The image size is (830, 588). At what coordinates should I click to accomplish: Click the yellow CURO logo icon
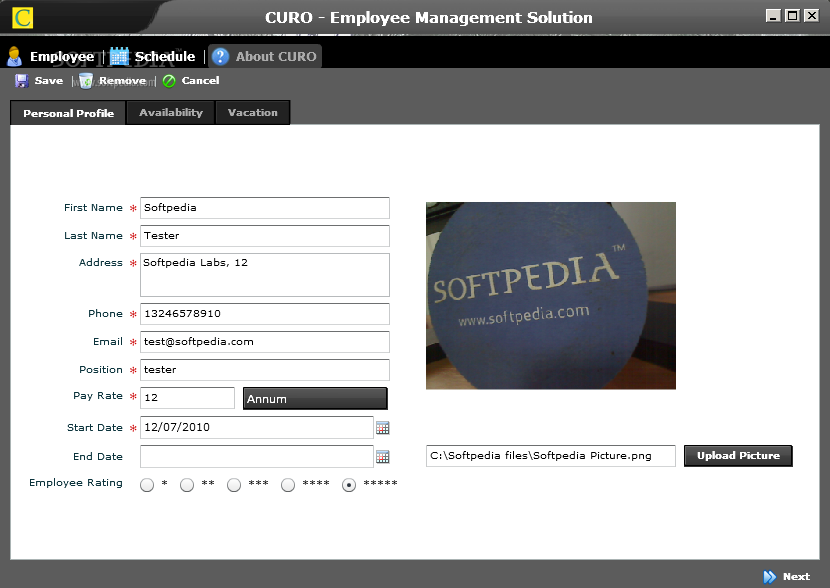[22, 18]
